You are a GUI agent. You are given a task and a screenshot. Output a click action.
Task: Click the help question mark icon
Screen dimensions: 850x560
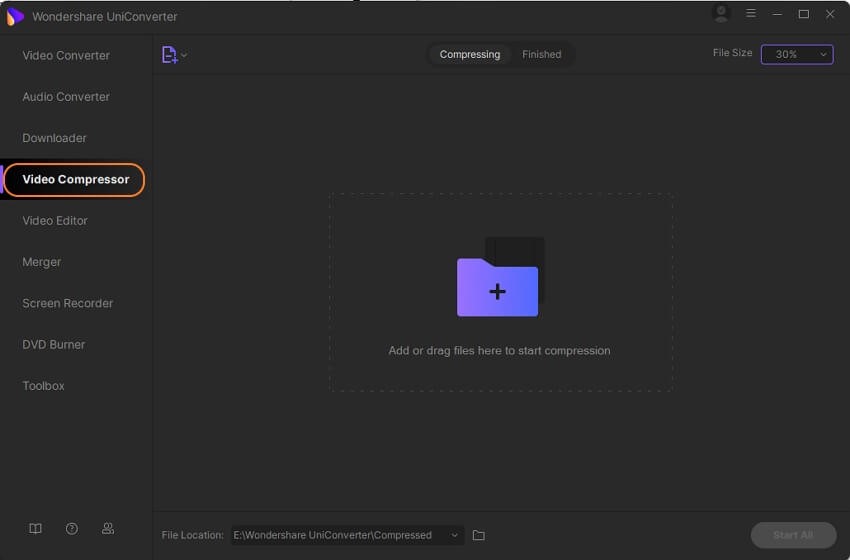tap(72, 528)
